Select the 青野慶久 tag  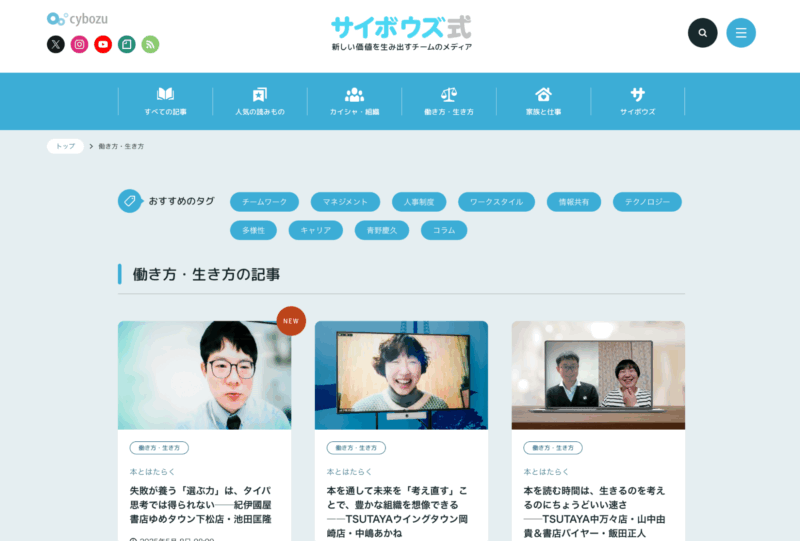click(x=382, y=230)
